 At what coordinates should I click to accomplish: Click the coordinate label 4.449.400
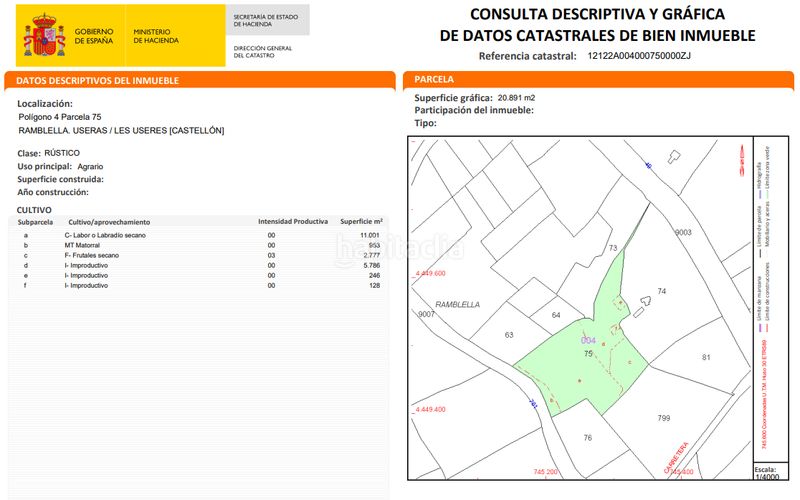pyautogui.click(x=430, y=409)
